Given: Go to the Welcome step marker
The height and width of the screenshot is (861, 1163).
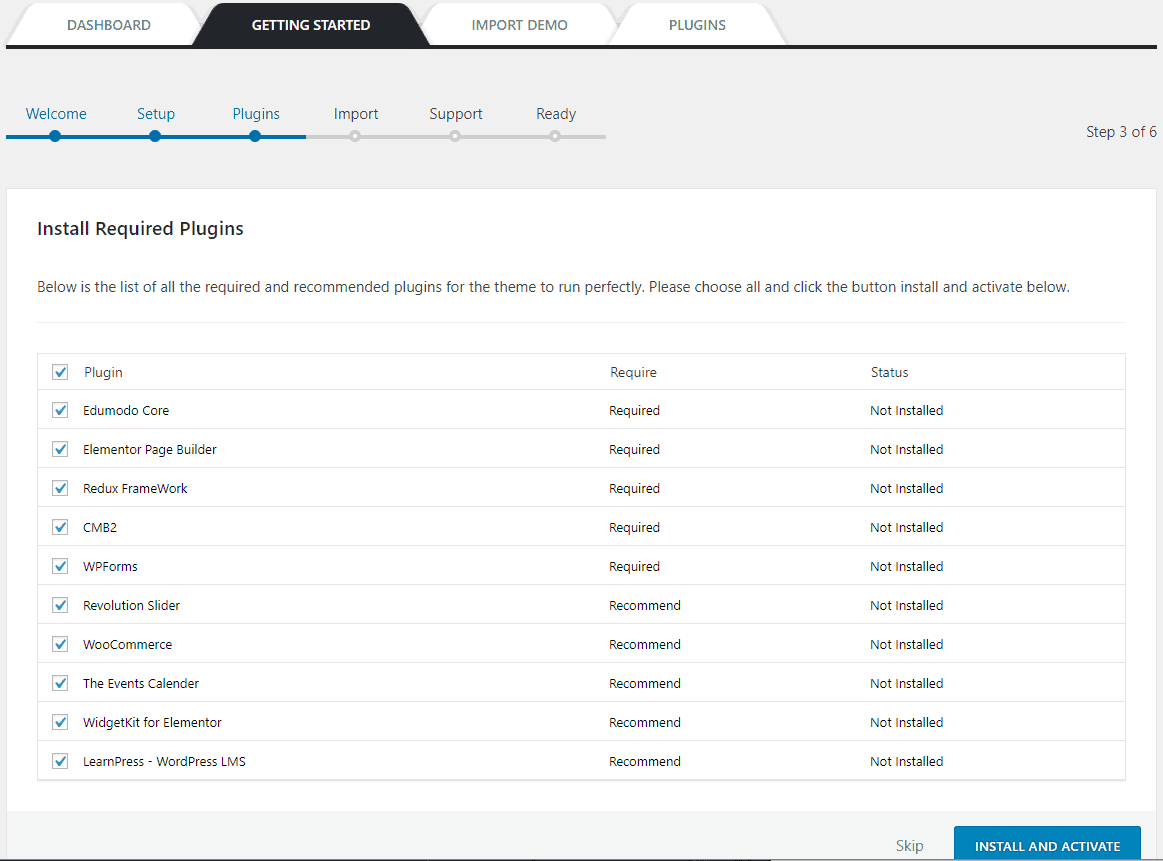Looking at the screenshot, I should [x=55, y=136].
